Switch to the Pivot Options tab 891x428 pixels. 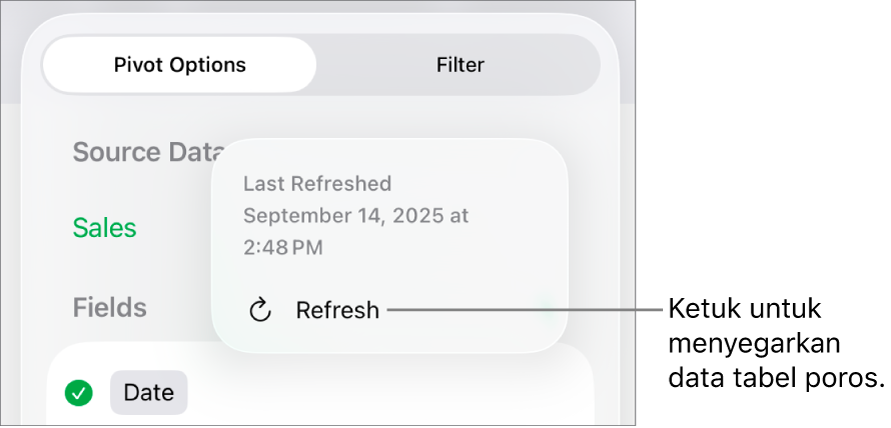(x=180, y=65)
